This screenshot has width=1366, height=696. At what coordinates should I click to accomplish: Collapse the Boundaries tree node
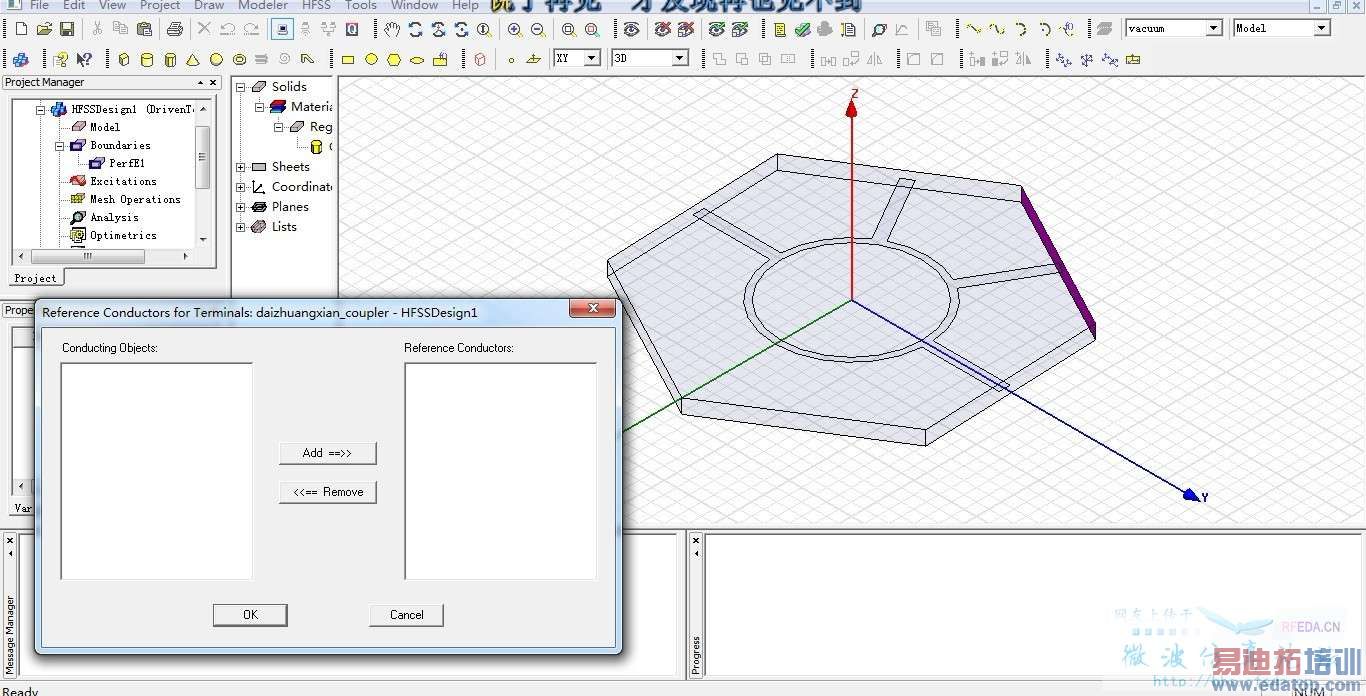60,145
